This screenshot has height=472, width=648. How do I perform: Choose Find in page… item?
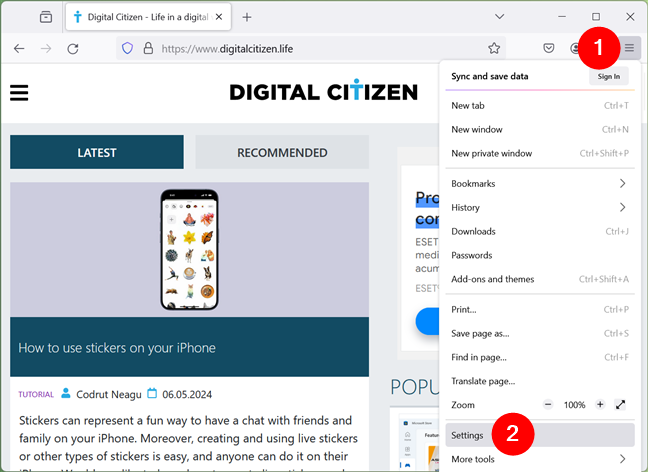click(x=540, y=357)
